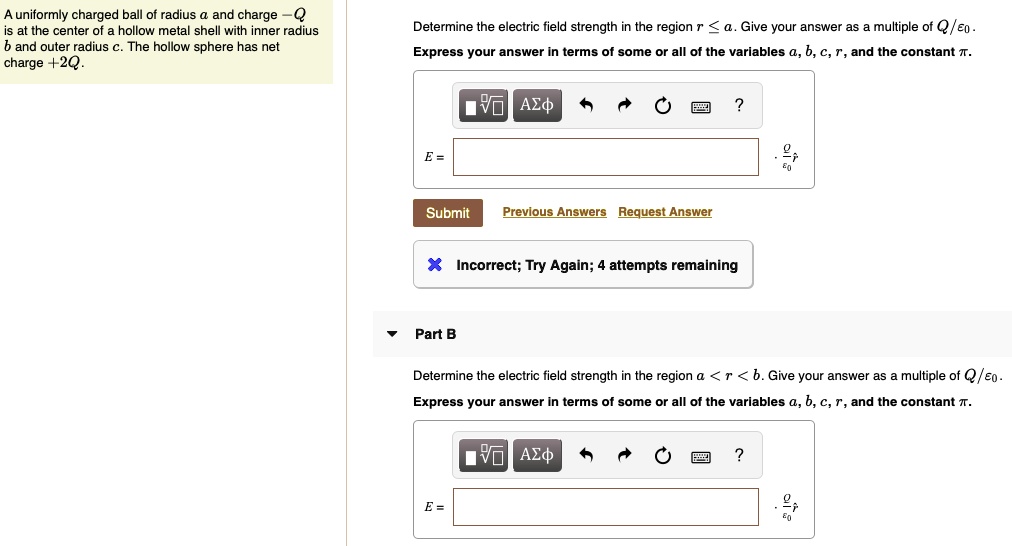Focus the Part B answer input field

pos(605,507)
